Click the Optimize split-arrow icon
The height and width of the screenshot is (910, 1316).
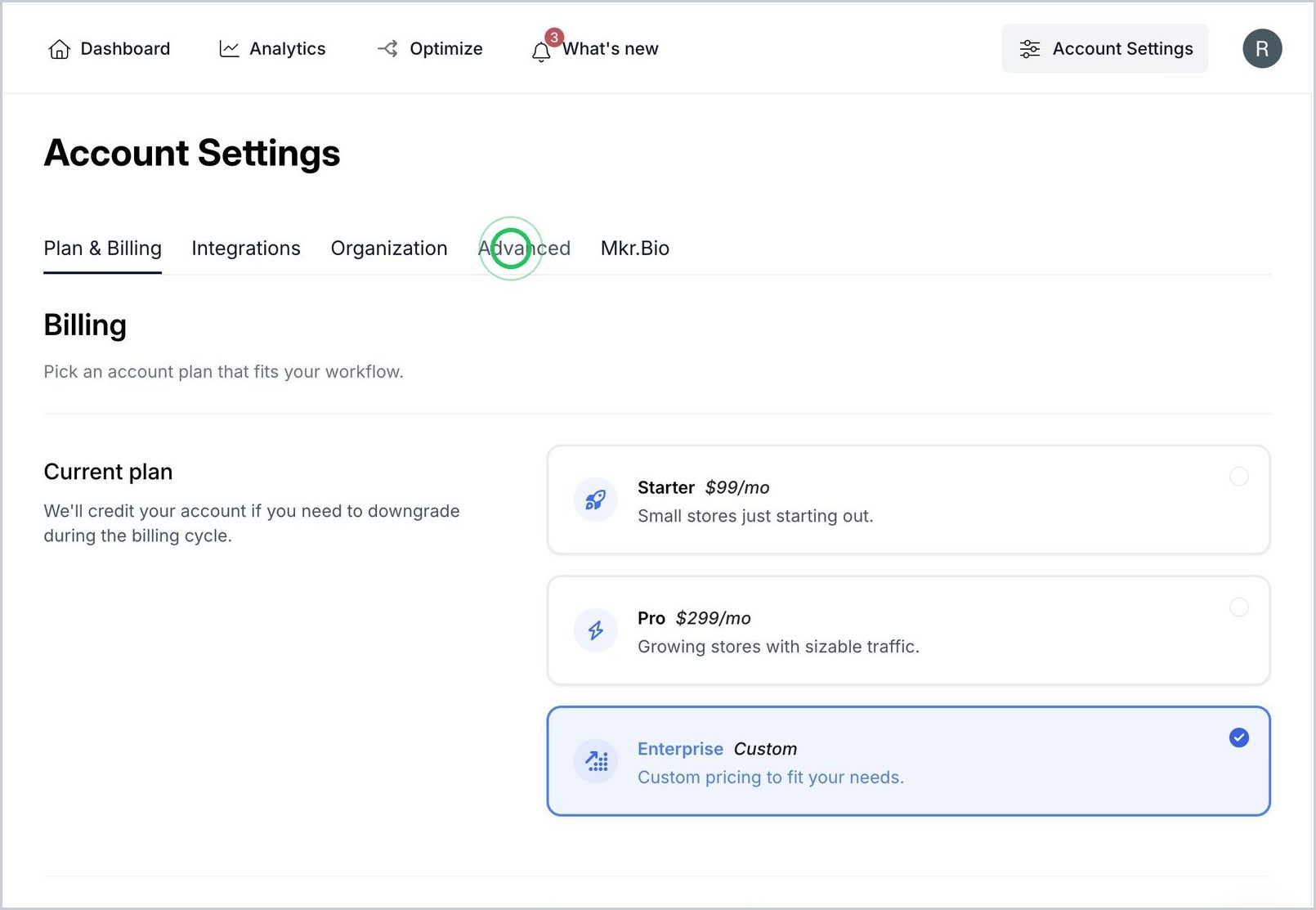[387, 49]
